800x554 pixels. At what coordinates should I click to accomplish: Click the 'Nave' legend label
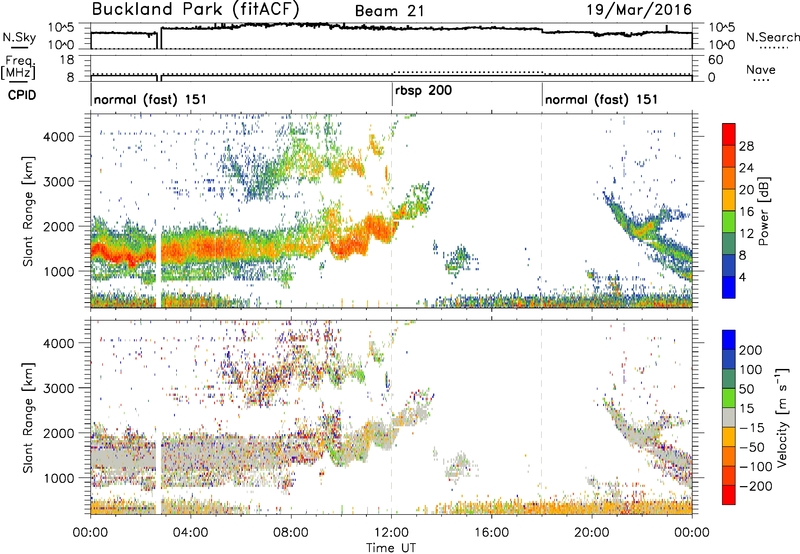coord(761,69)
